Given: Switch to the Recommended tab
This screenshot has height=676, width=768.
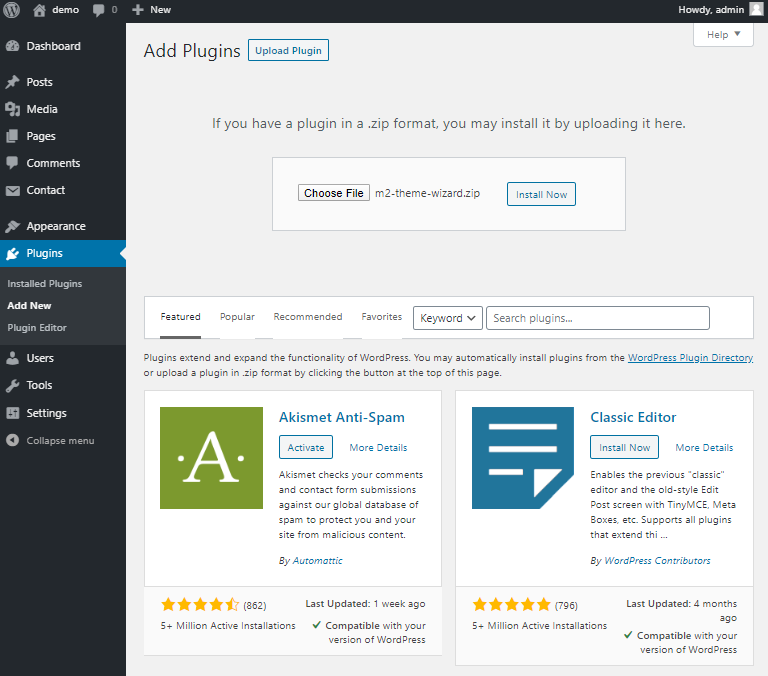Looking at the screenshot, I should (x=308, y=317).
